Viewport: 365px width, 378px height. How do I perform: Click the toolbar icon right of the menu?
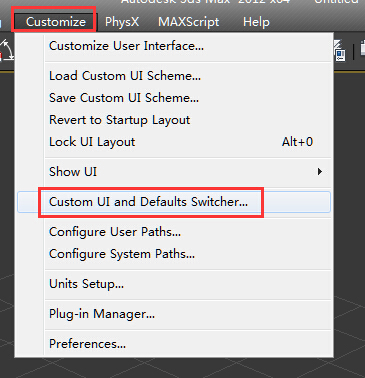pos(340,51)
